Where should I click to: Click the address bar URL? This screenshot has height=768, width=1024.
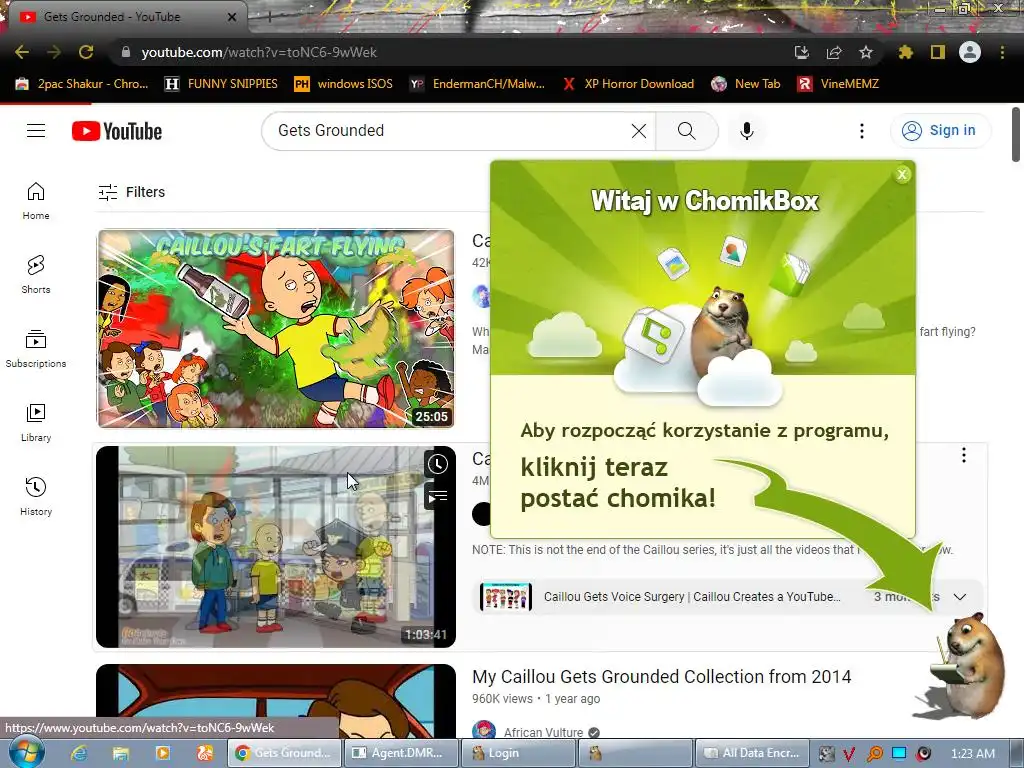[x=259, y=52]
